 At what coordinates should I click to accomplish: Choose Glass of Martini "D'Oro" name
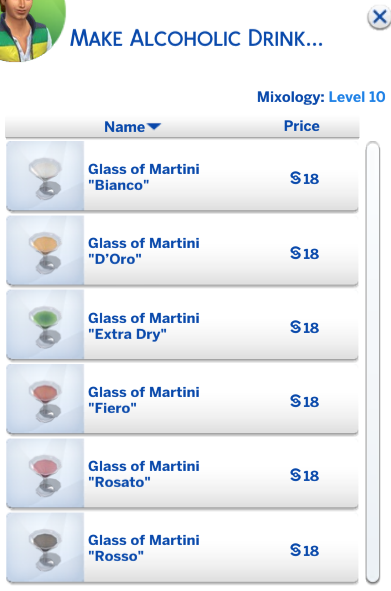144,251
